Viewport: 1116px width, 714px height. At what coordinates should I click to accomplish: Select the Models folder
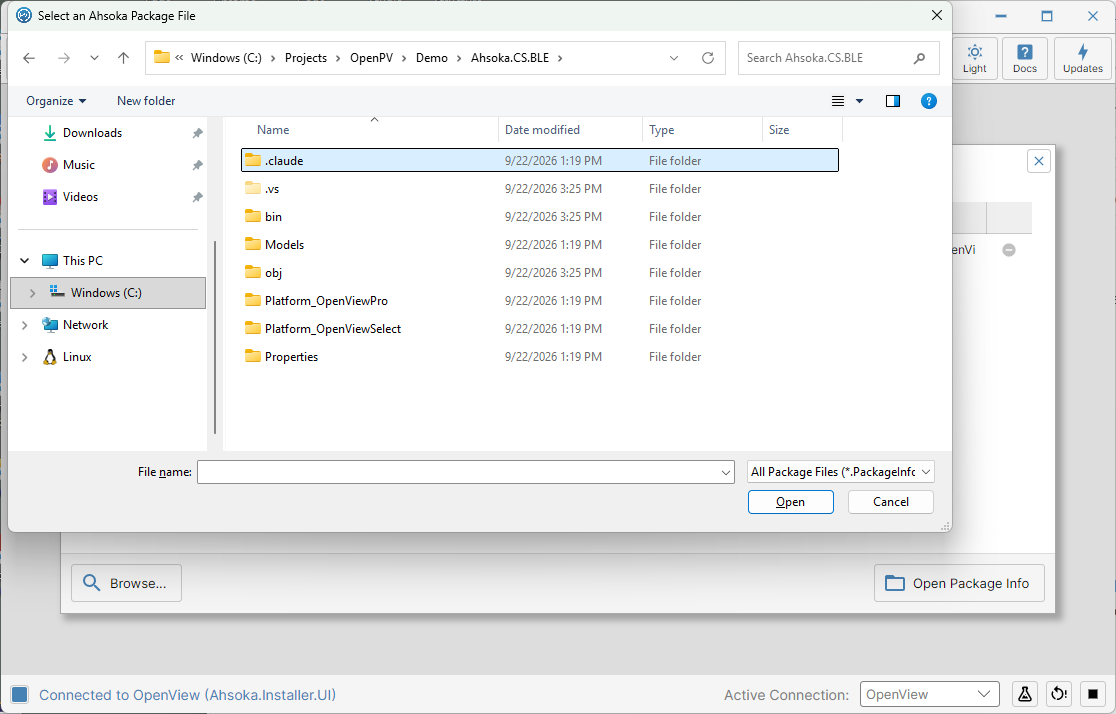(x=539, y=245)
